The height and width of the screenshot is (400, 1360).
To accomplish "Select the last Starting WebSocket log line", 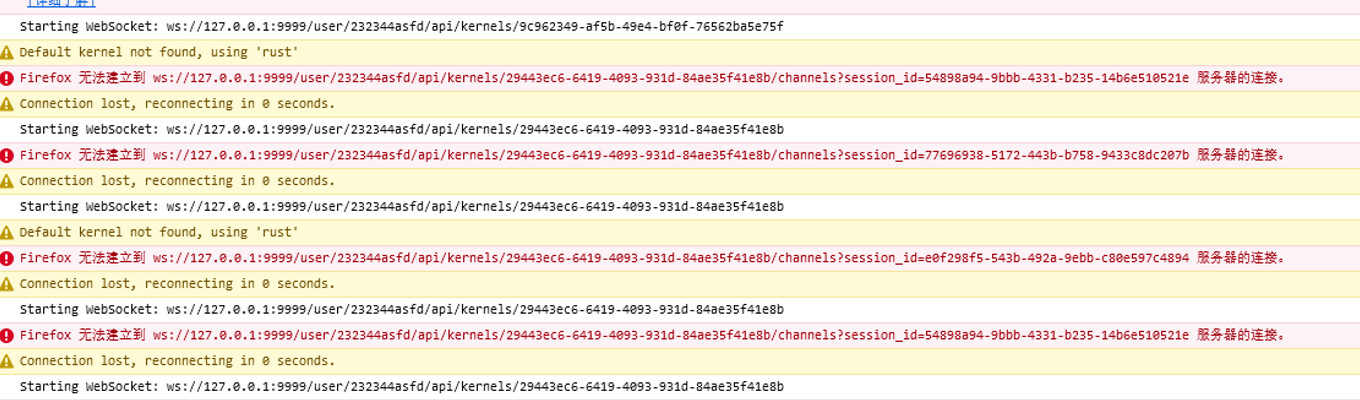I will click(x=401, y=387).
